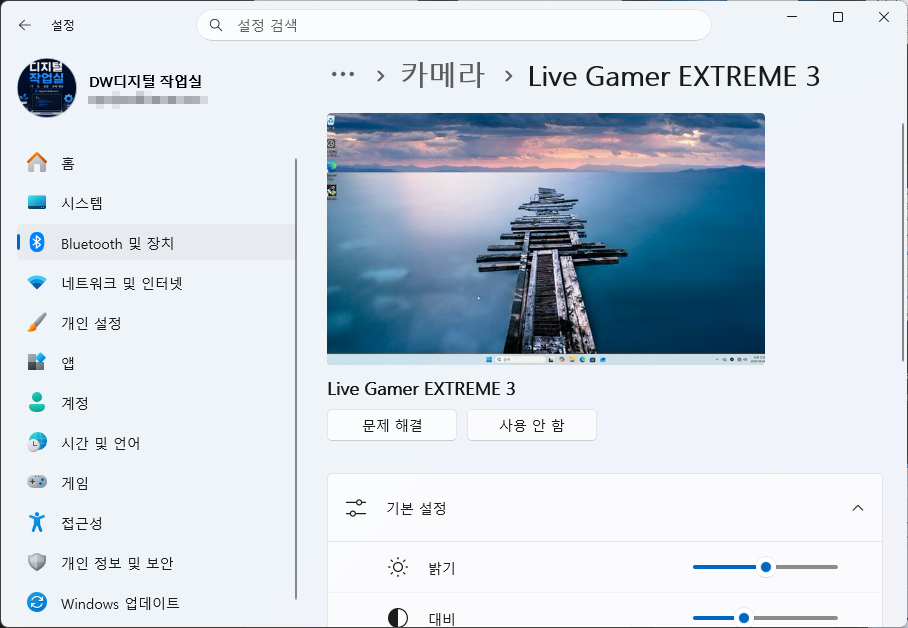The image size is (908, 628).
Task: Open 접근성 settings category
Action: coord(156,523)
